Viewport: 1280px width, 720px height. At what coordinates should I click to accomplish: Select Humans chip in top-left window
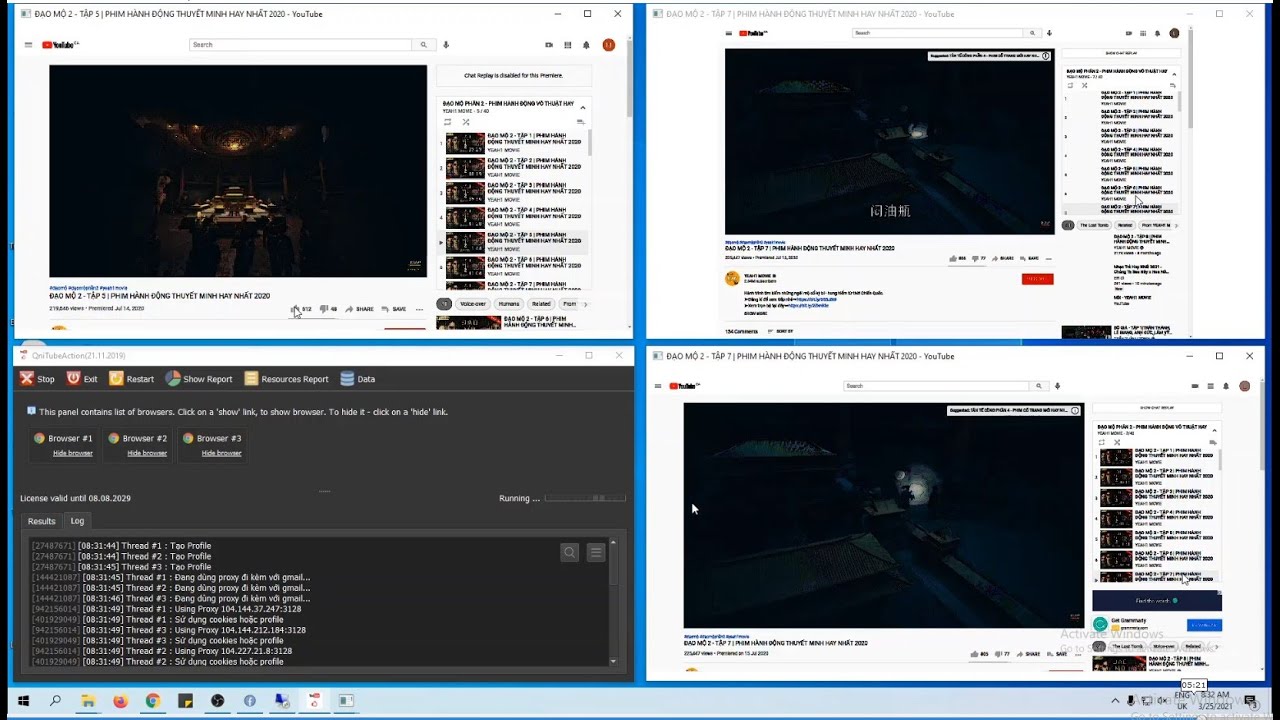[x=509, y=304]
